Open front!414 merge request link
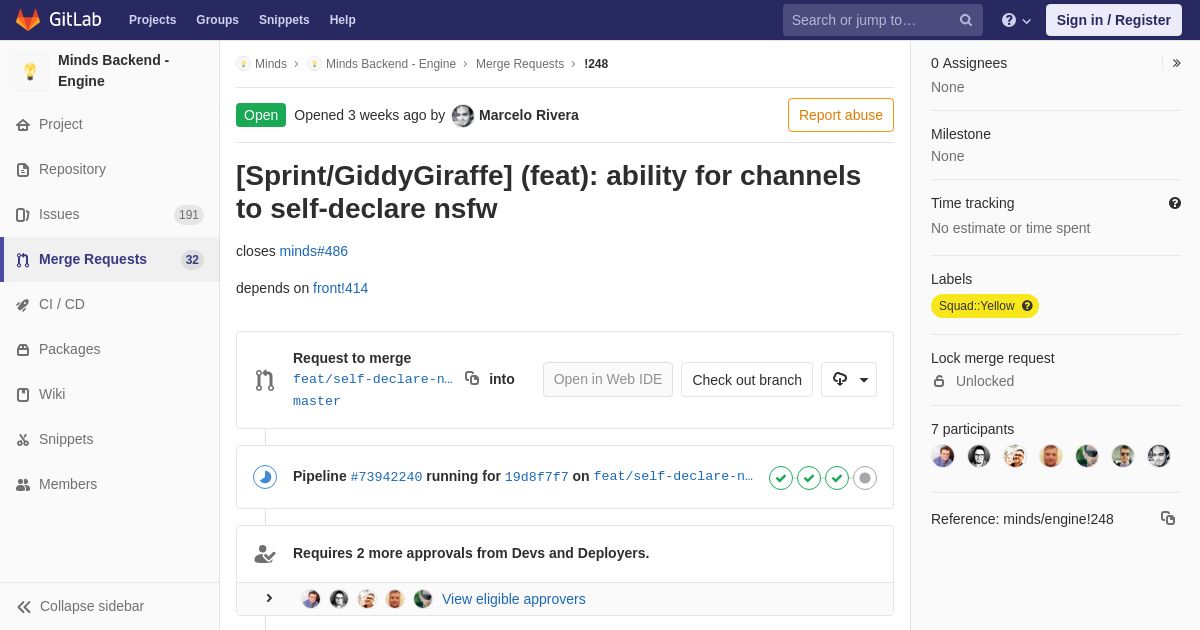This screenshot has width=1200, height=630. [340, 288]
